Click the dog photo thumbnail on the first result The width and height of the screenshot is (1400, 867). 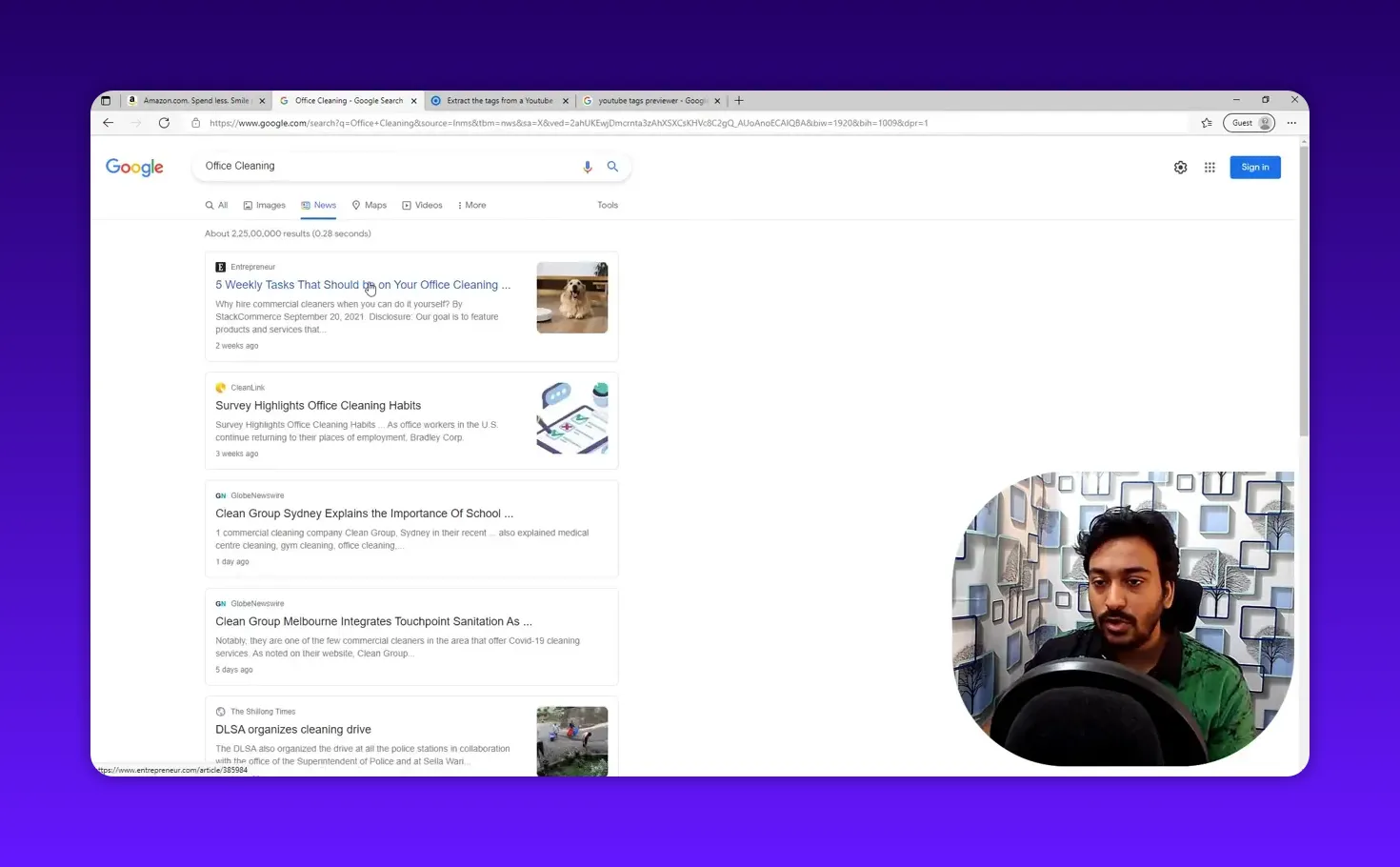(x=571, y=297)
